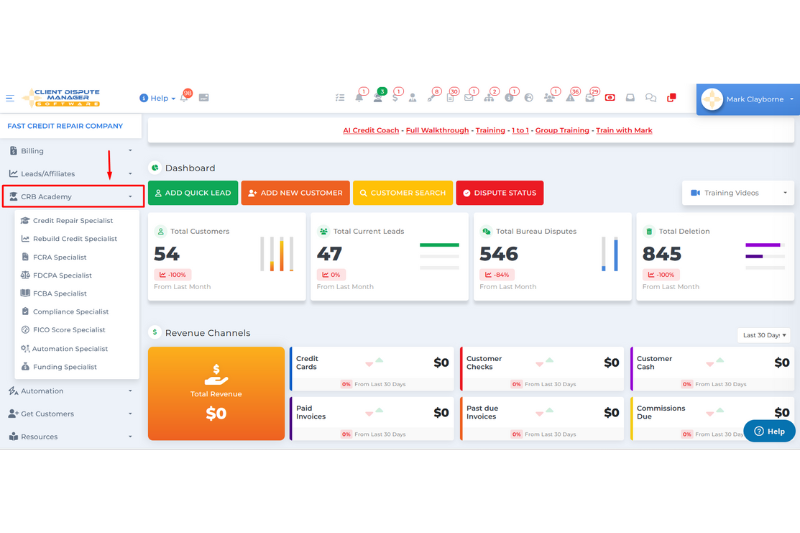Open Mark Clayborne account dropdown
This screenshot has width=800, height=533.
(748, 99)
